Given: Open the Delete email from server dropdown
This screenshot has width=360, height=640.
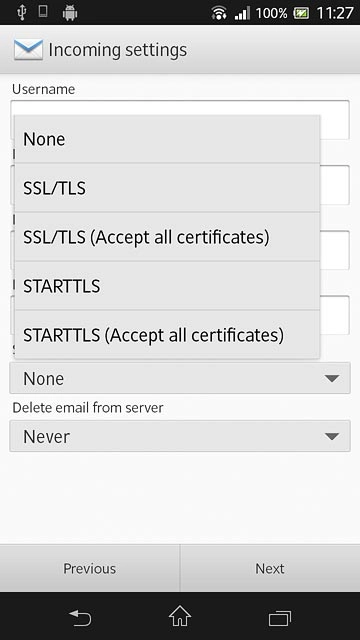Looking at the screenshot, I should [x=180, y=436].
